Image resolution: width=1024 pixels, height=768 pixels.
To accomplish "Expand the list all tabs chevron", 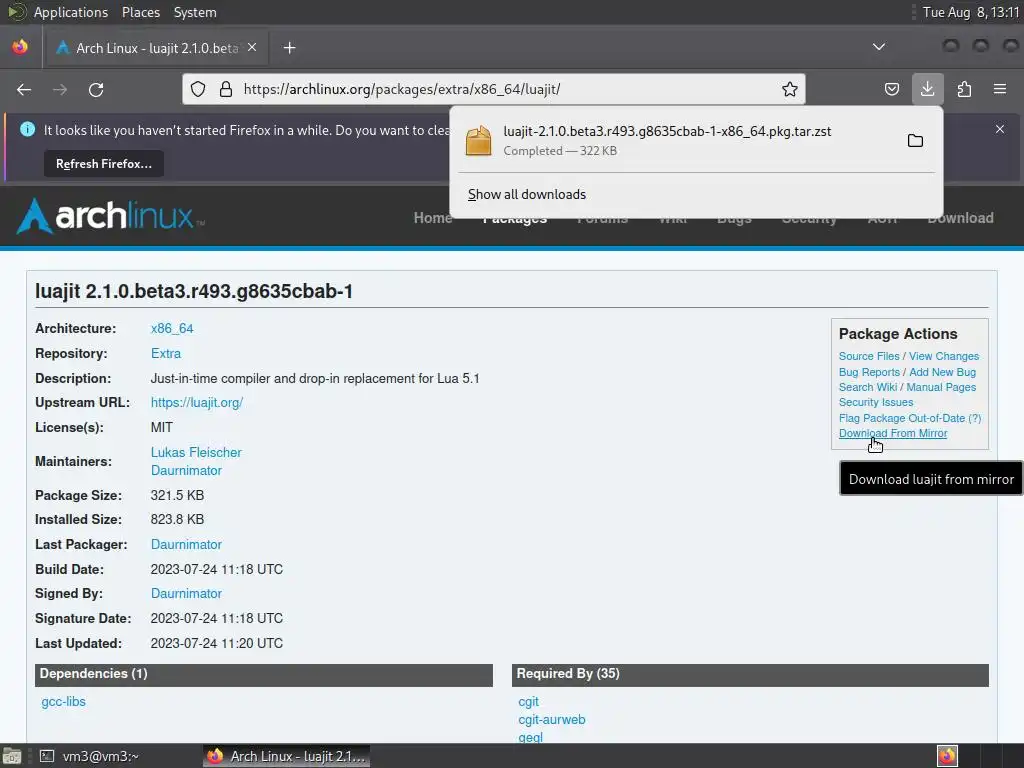I will [x=879, y=47].
